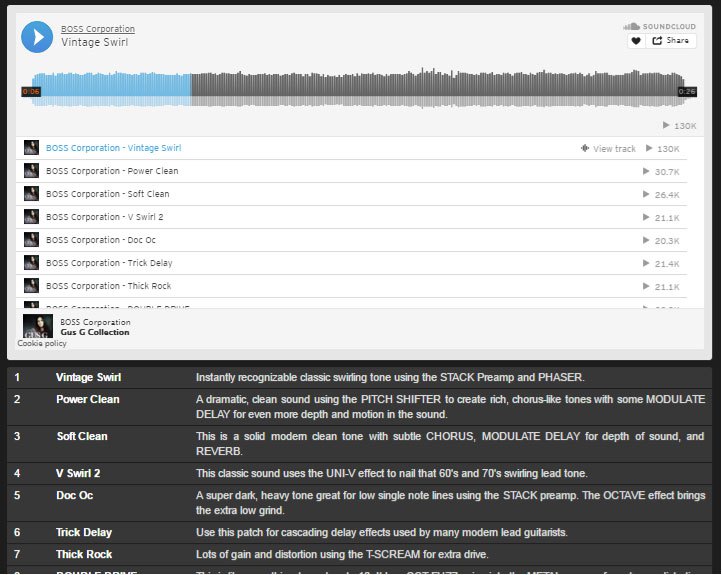Click row number 1 in patch table

pos(17,378)
